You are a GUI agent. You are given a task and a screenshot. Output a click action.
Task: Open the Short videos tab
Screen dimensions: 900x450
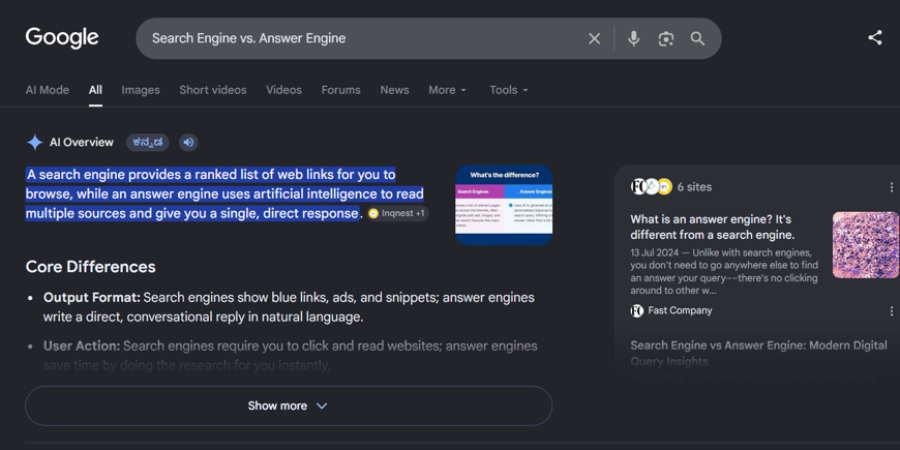point(213,90)
